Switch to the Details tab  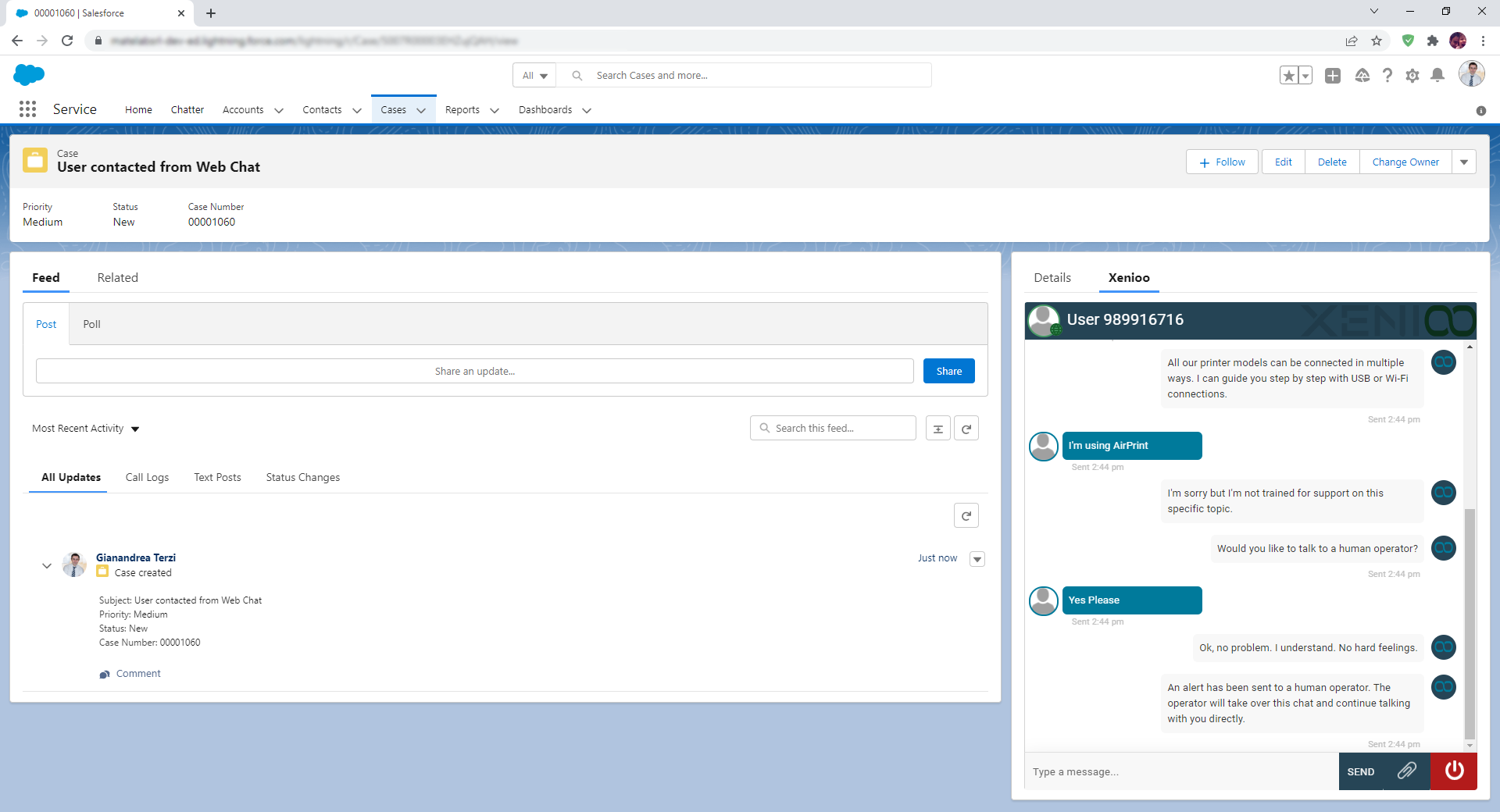tap(1052, 278)
